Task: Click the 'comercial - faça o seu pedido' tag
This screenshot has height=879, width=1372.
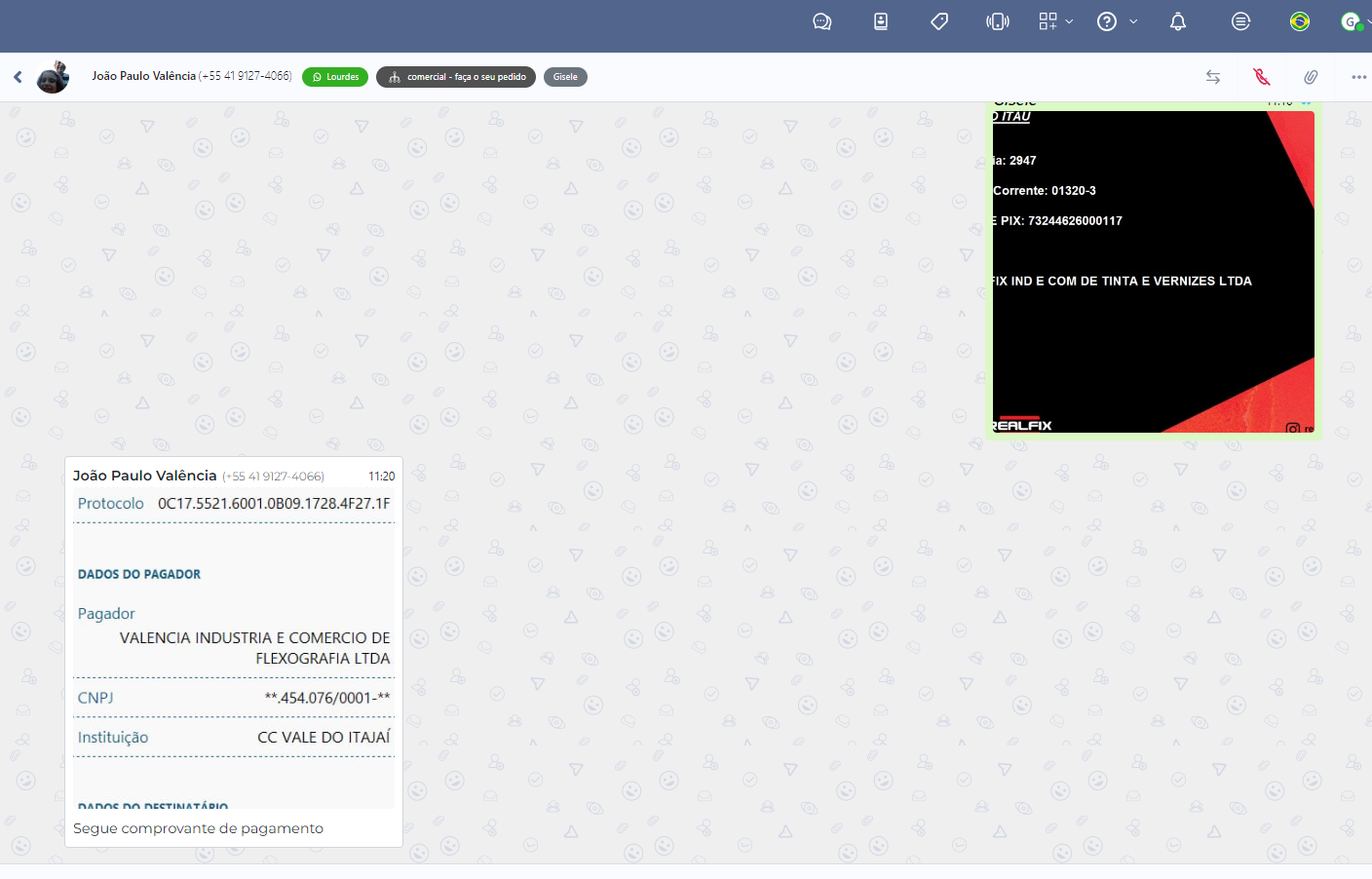Action: (456, 77)
